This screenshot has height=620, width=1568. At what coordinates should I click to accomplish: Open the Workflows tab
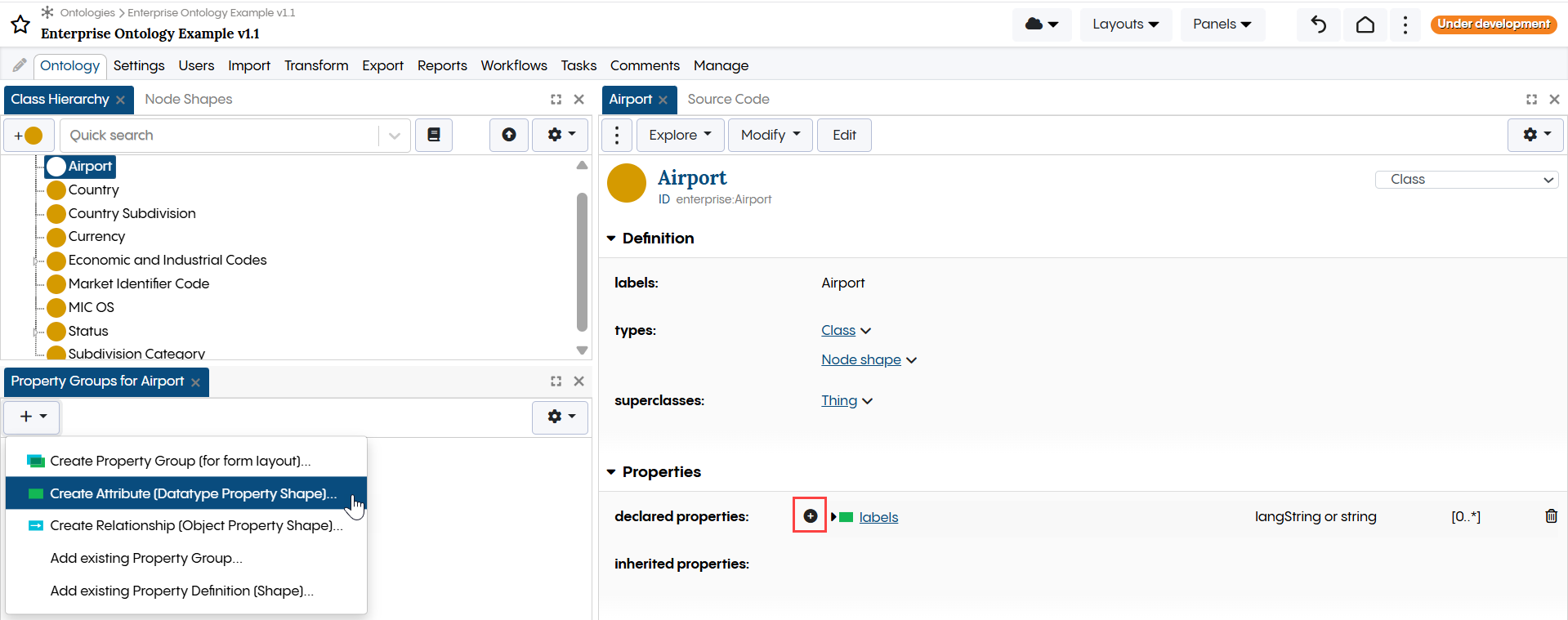click(x=514, y=65)
